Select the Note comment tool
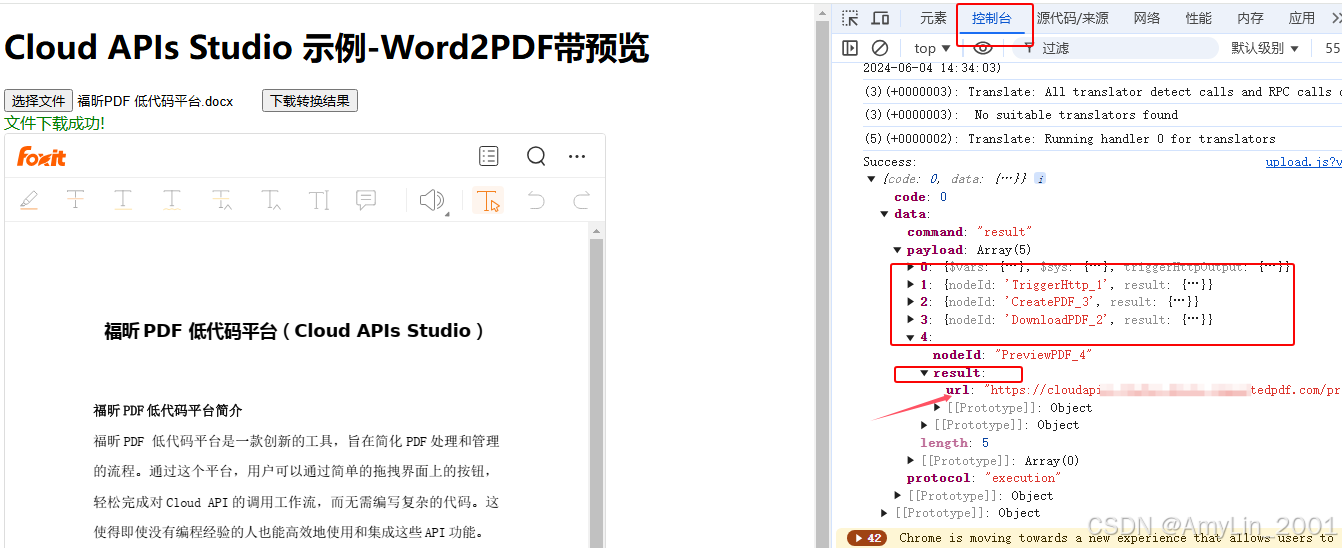 (x=366, y=200)
